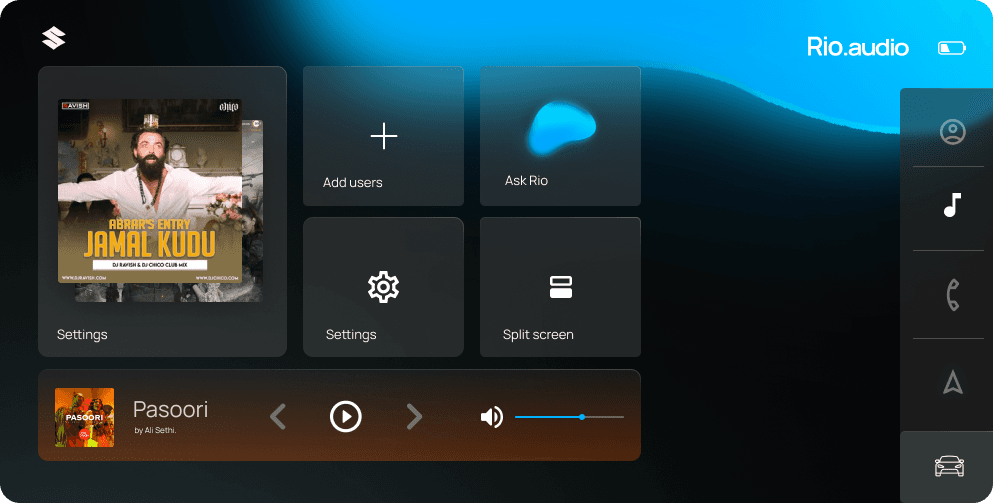This screenshot has height=503, width=993.
Task: Open the navigation arrow sidebar icon
Action: [x=952, y=382]
